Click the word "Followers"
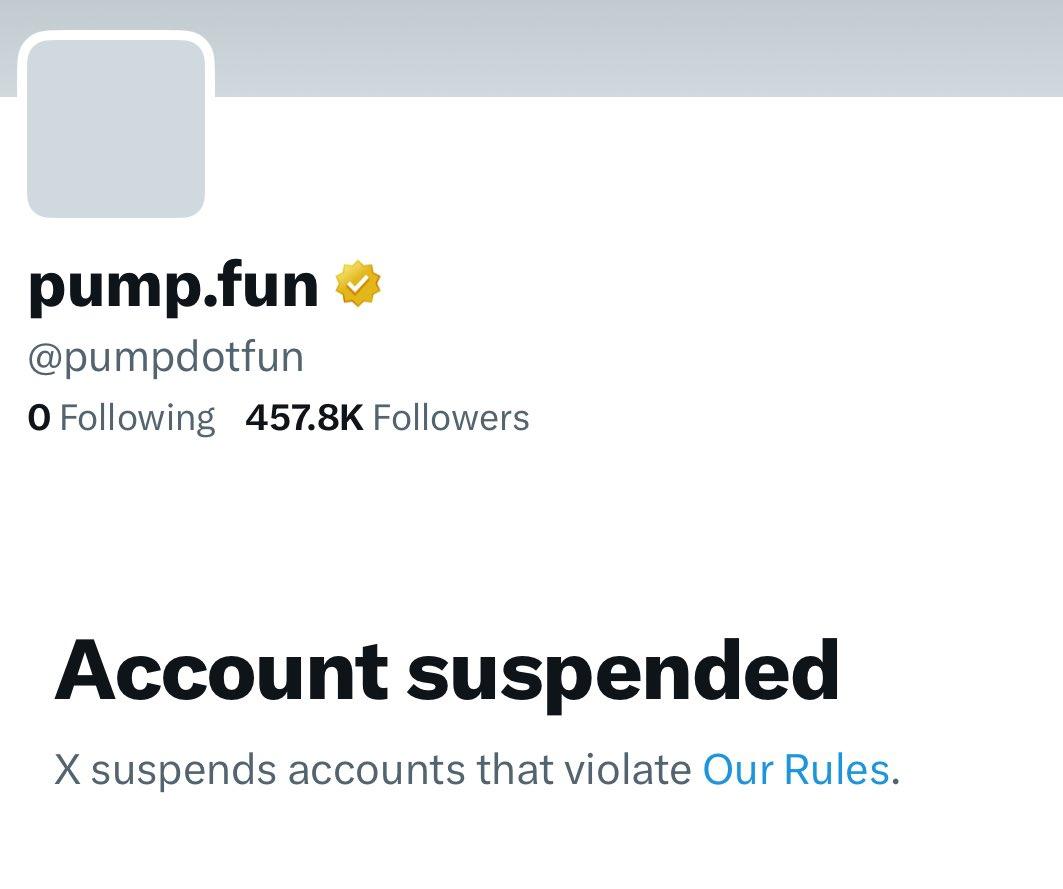The width and height of the screenshot is (1063, 889). click(451, 417)
